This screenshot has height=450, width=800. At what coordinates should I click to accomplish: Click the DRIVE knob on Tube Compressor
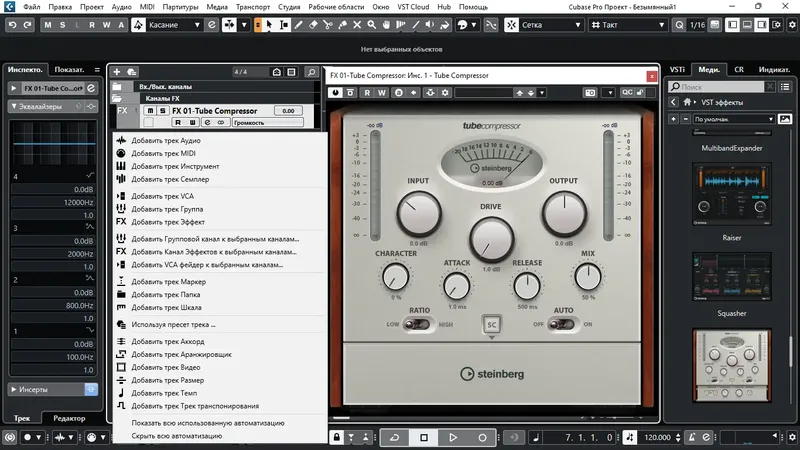(x=490, y=238)
